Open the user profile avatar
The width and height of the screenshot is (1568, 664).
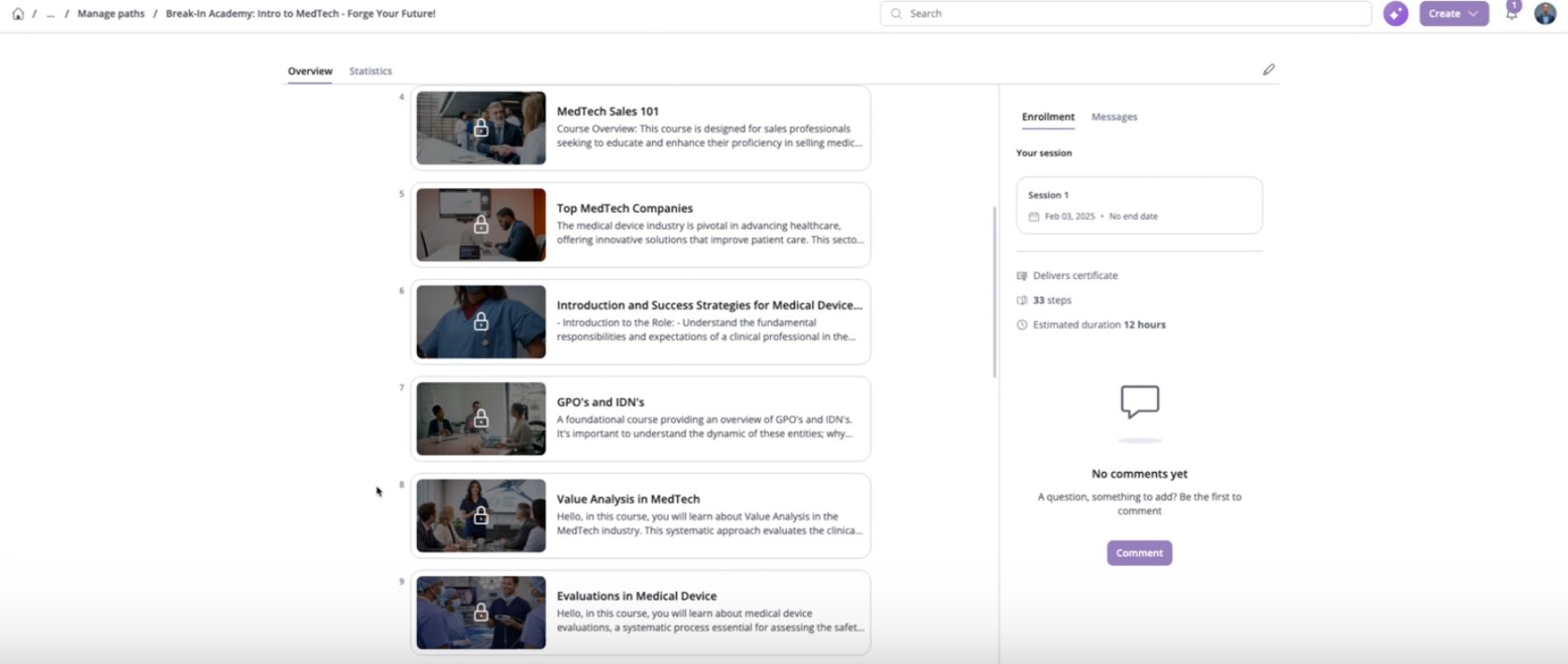[1545, 14]
